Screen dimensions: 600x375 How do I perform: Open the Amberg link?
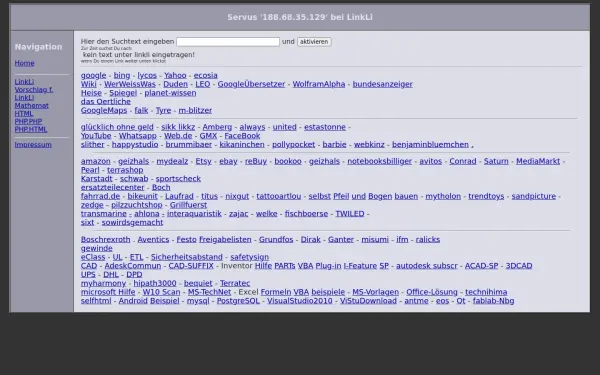[217, 127]
